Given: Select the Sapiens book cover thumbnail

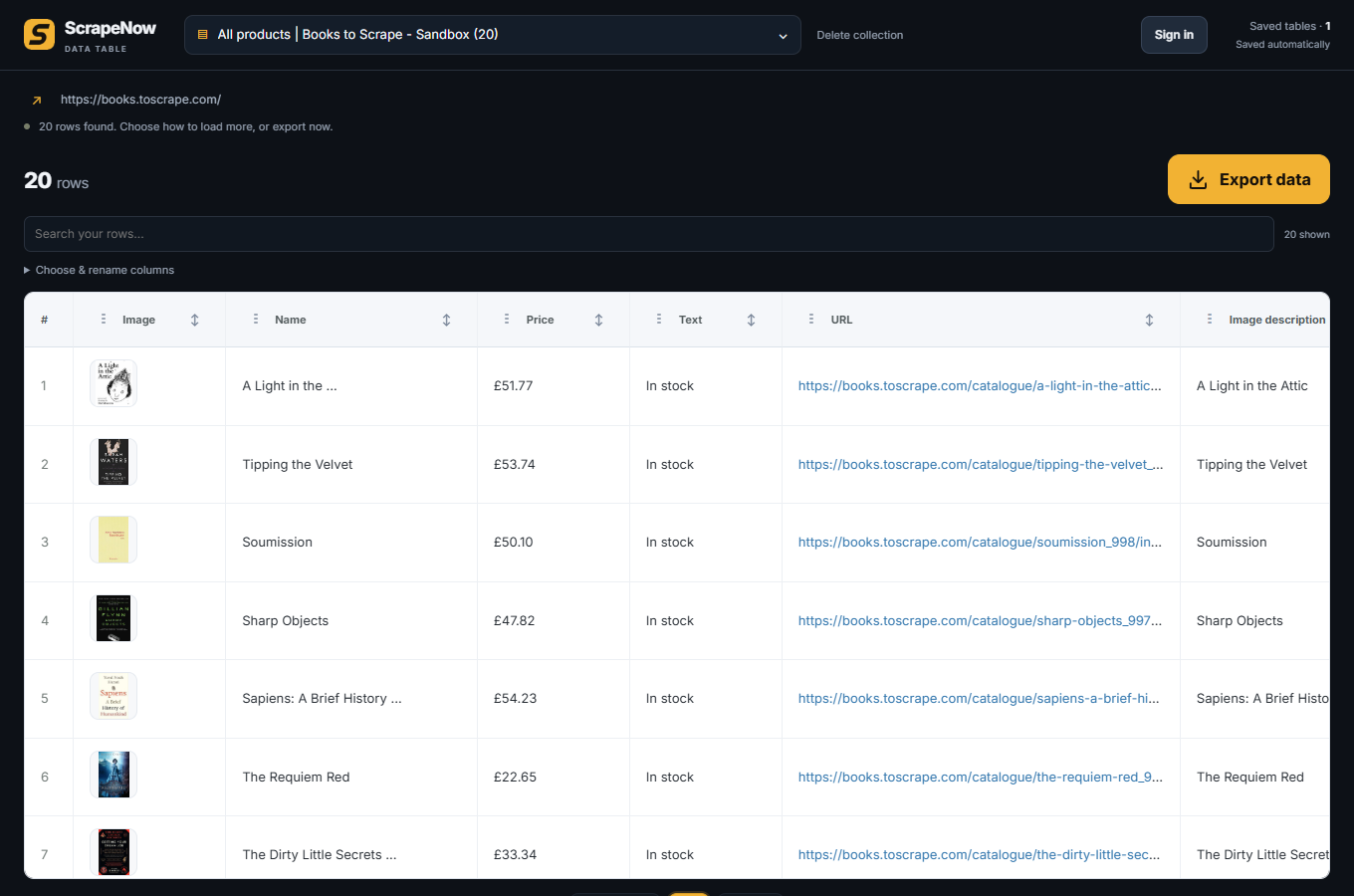Looking at the screenshot, I should pos(113,696).
